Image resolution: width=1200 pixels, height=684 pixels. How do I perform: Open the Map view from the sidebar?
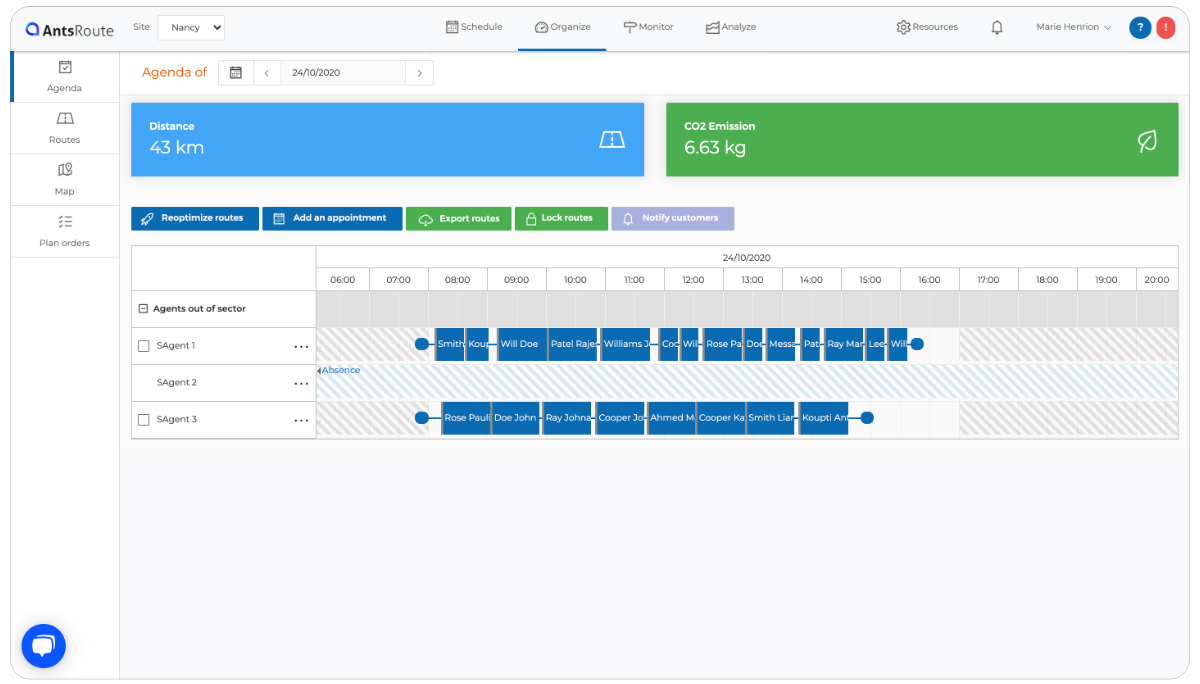(x=64, y=178)
